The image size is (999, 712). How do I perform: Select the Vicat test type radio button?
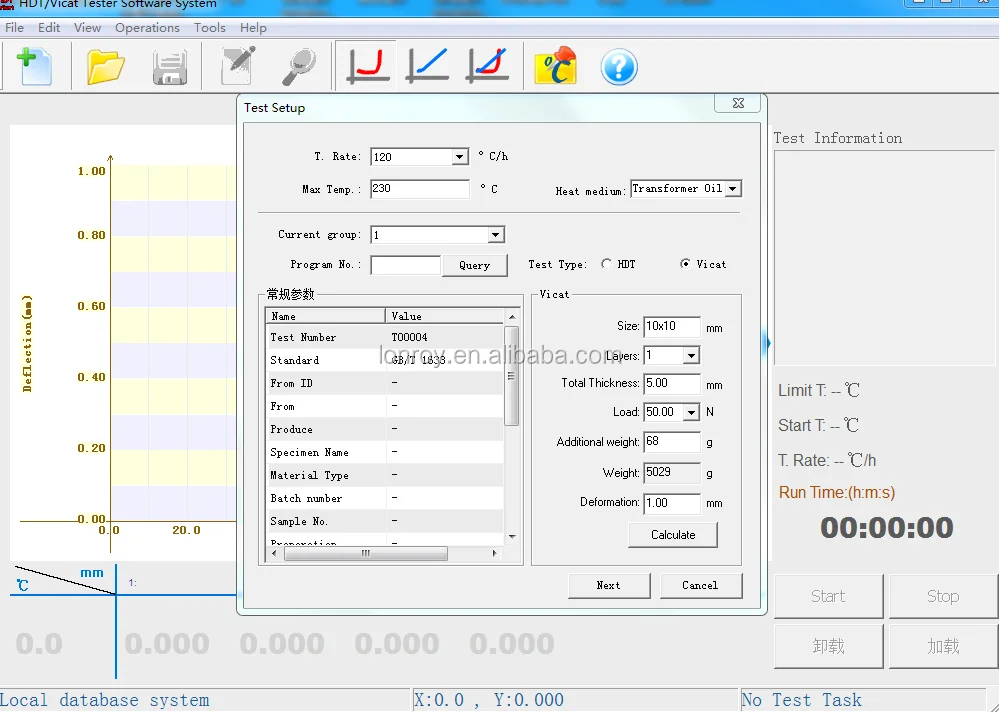[685, 264]
